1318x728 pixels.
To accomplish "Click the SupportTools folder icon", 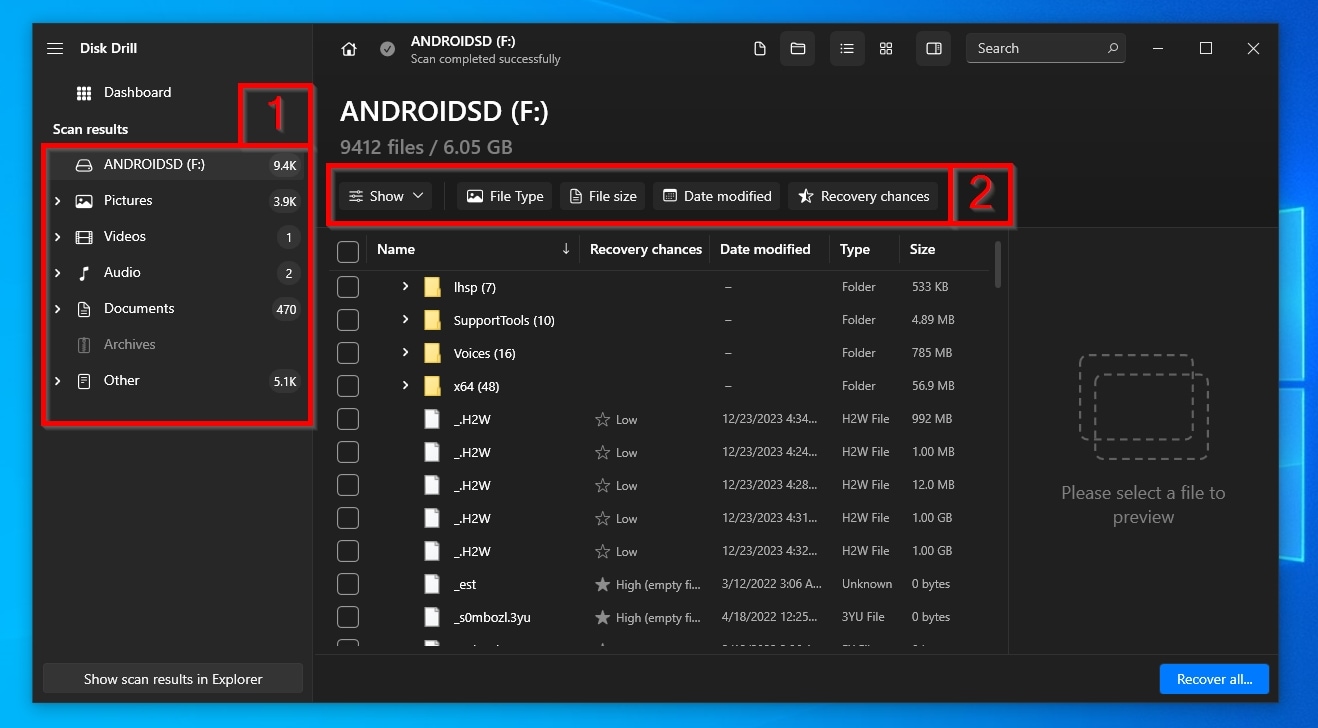I will [x=432, y=321].
